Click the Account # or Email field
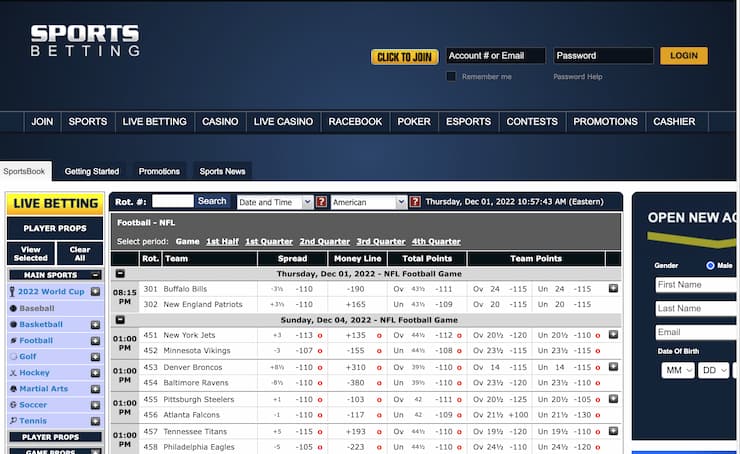Screen dimensions: 740x454 [x=496, y=56]
